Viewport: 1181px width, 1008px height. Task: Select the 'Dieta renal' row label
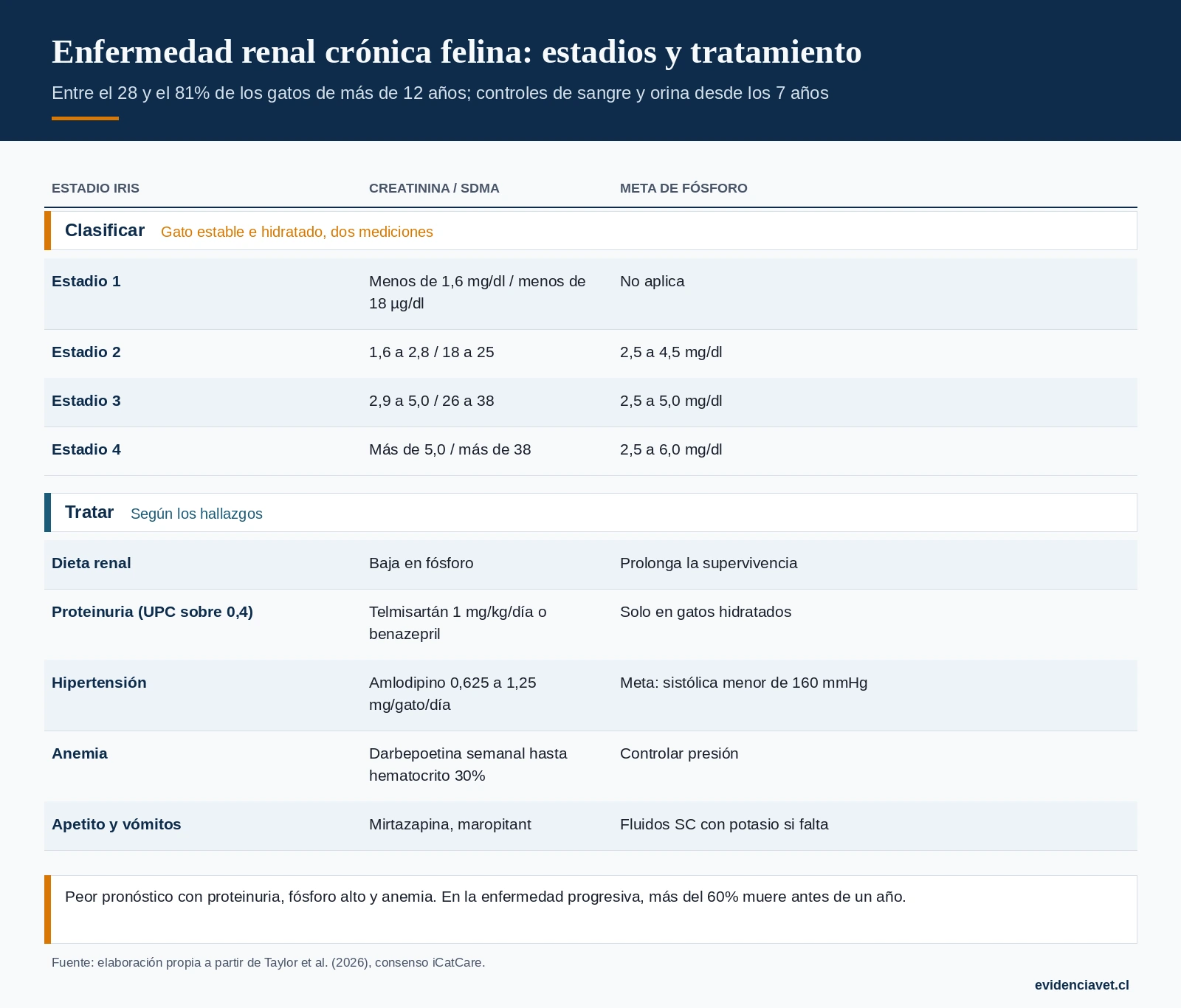pos(91,563)
